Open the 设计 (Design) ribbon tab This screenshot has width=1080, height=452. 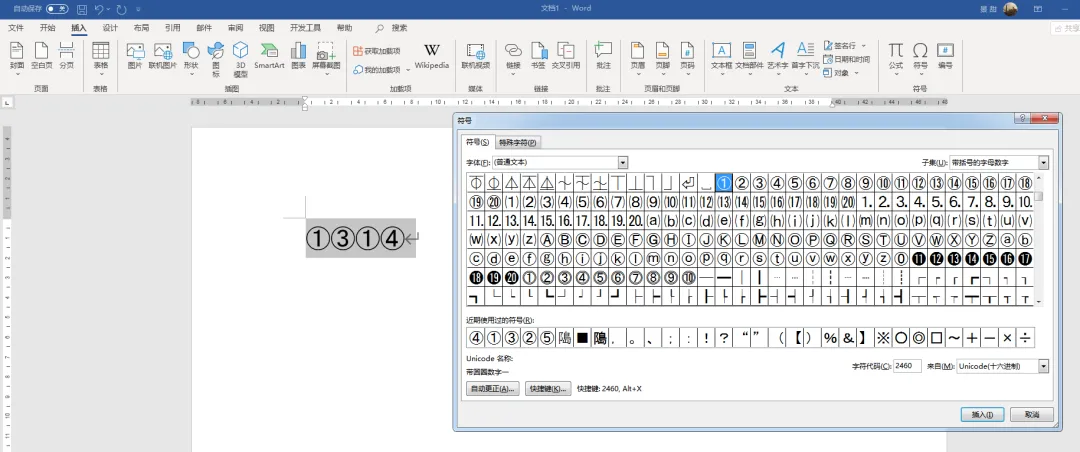[x=110, y=28]
